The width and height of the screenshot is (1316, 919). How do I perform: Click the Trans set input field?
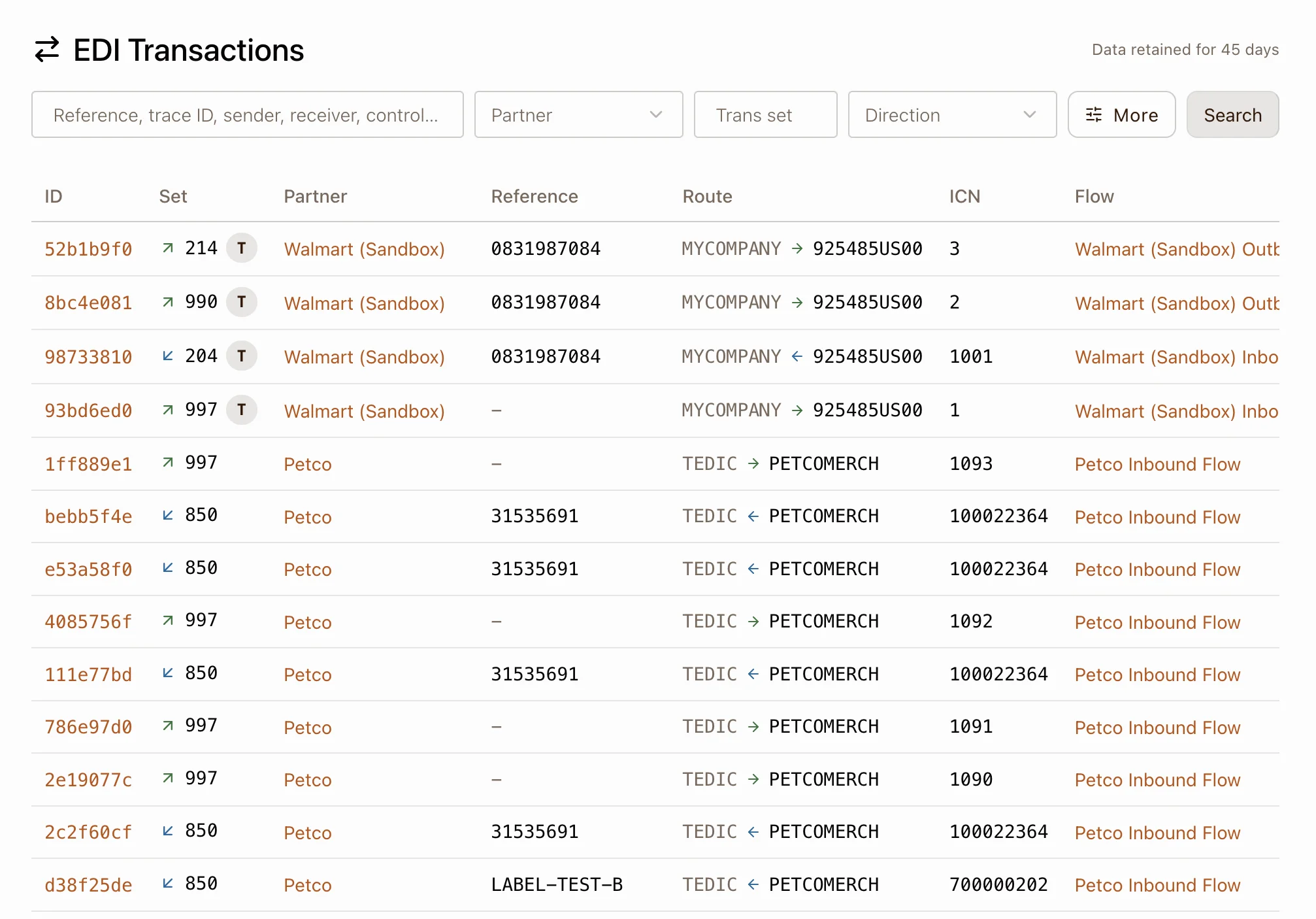tap(765, 115)
